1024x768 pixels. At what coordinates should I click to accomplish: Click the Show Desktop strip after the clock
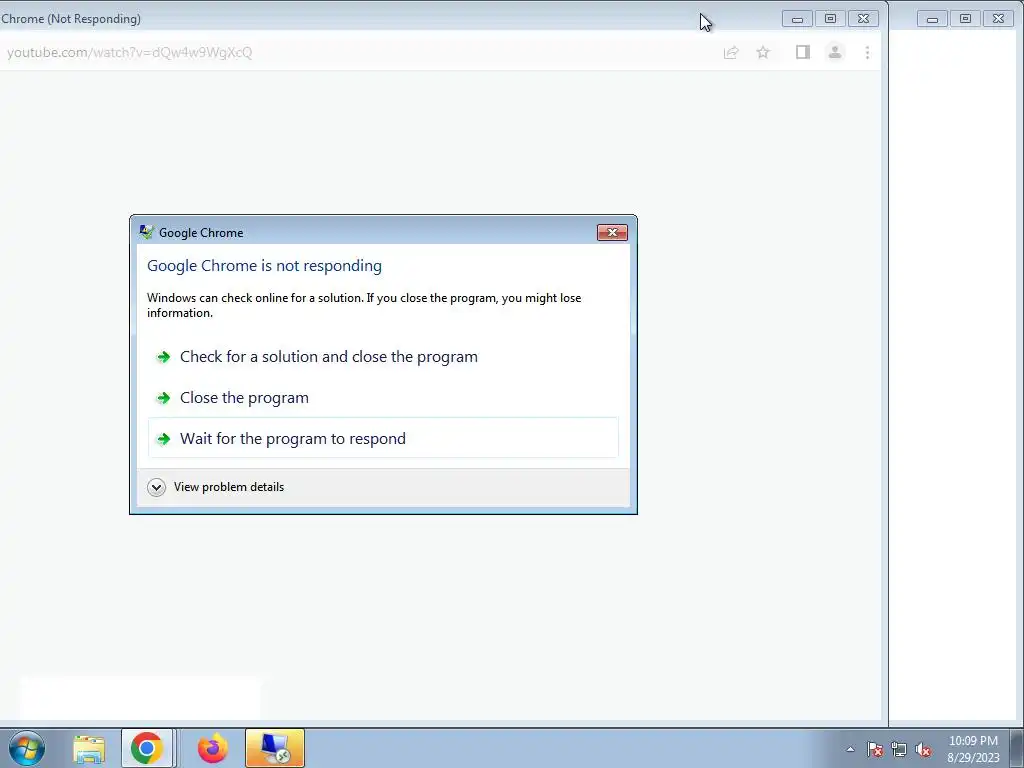1017,748
